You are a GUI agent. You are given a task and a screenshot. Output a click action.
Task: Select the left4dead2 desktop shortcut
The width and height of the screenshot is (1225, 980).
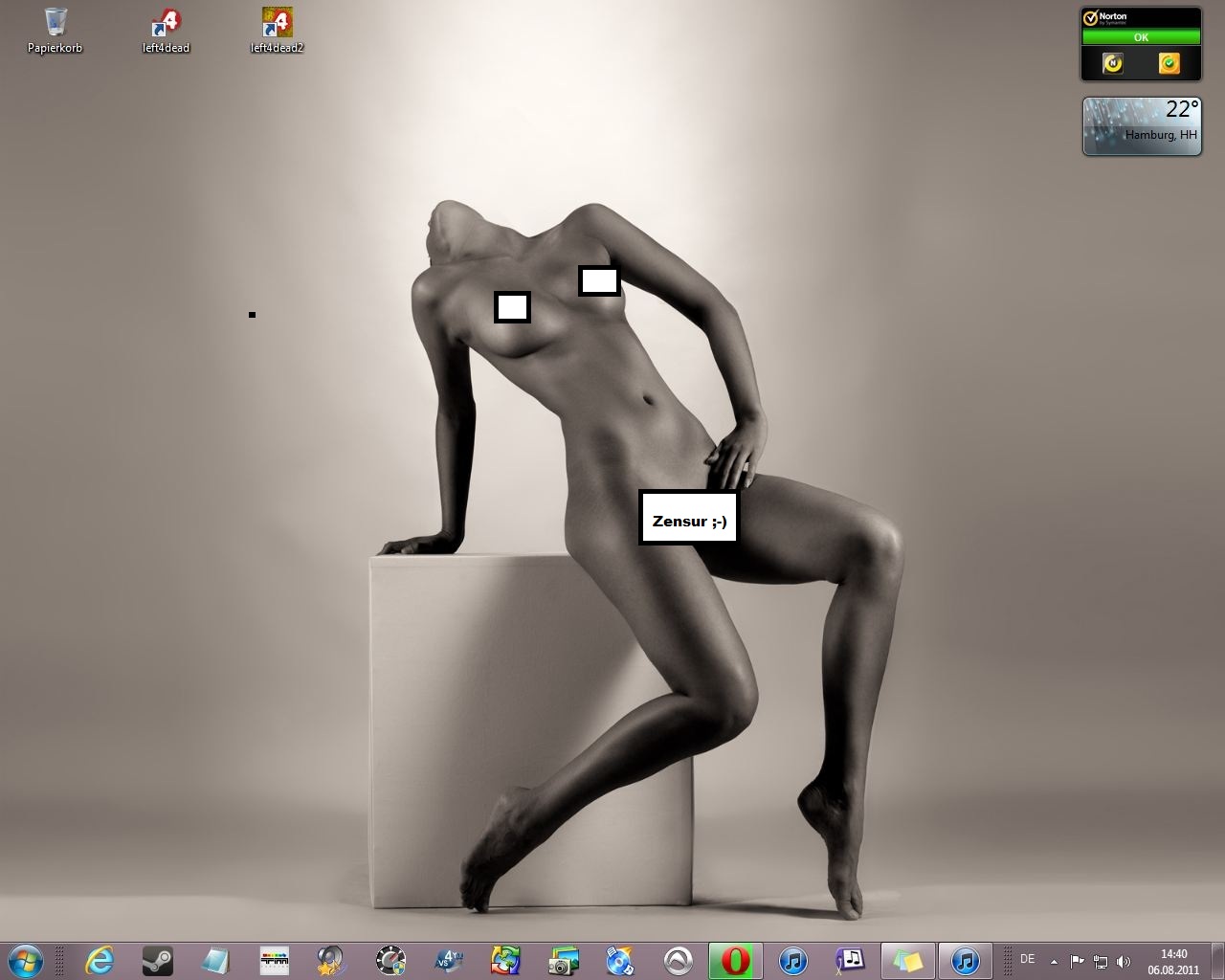[277, 30]
